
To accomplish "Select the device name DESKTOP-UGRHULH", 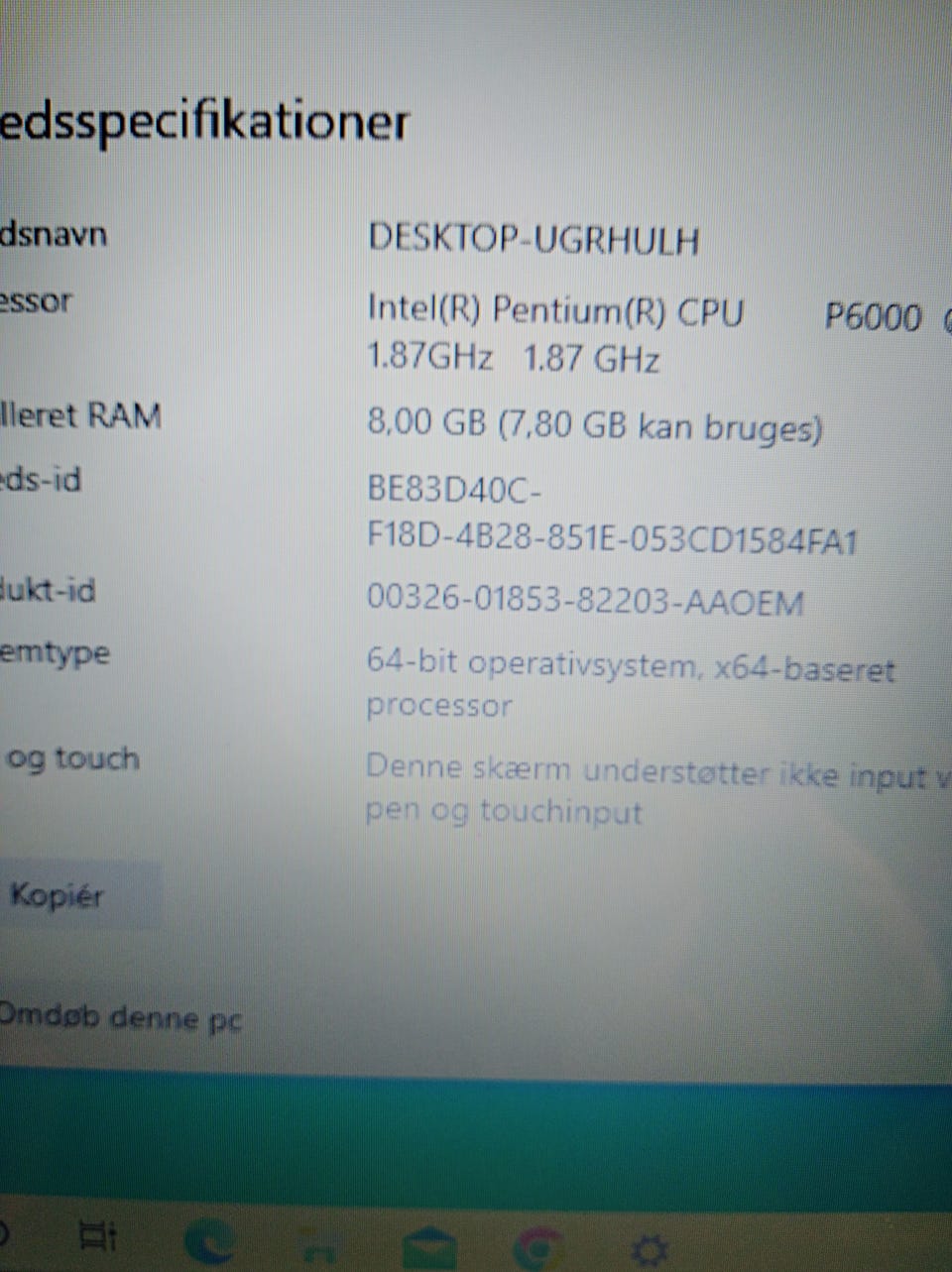I will [x=534, y=240].
